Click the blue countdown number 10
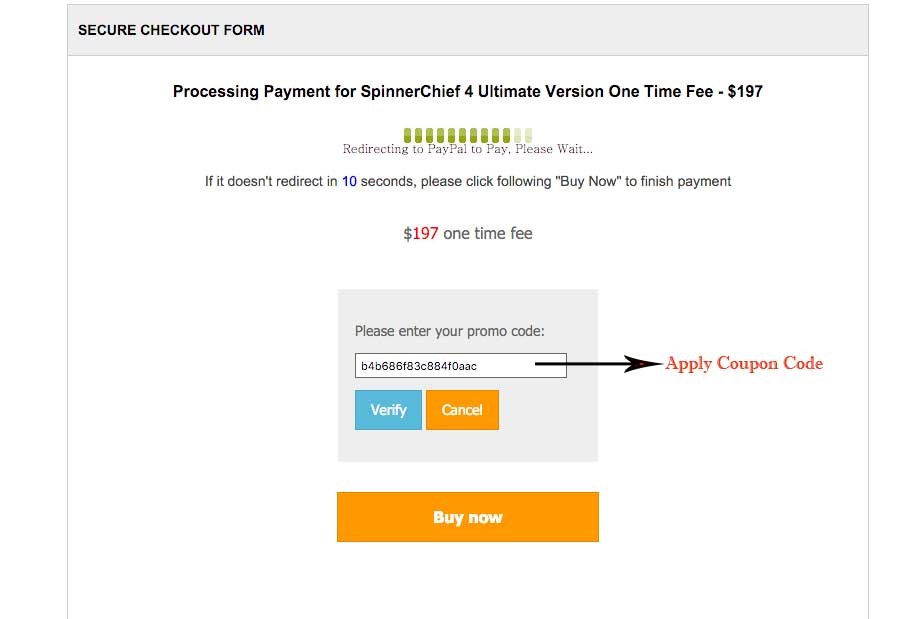 pos(349,182)
